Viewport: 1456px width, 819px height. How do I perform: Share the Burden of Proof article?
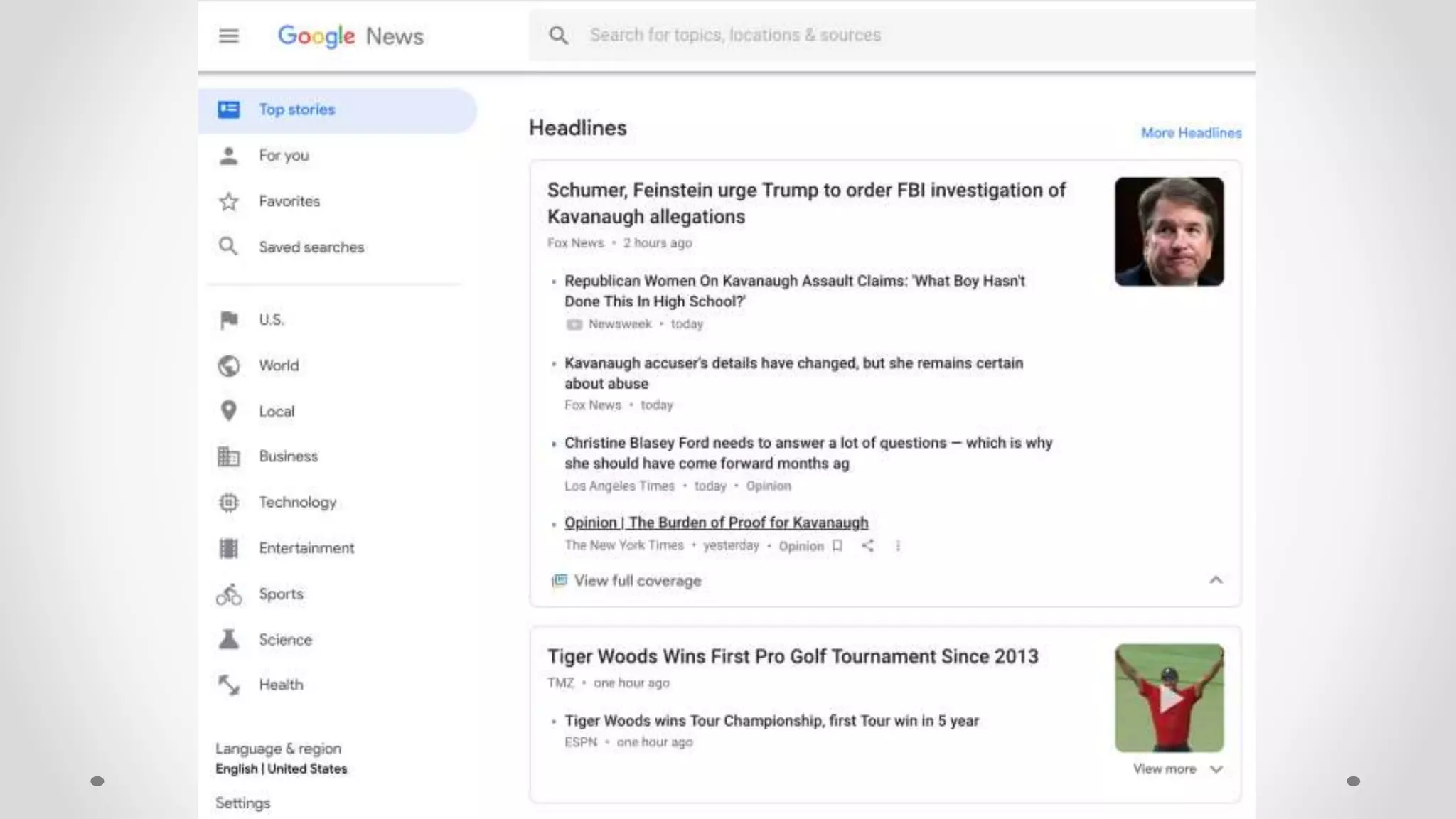click(867, 546)
